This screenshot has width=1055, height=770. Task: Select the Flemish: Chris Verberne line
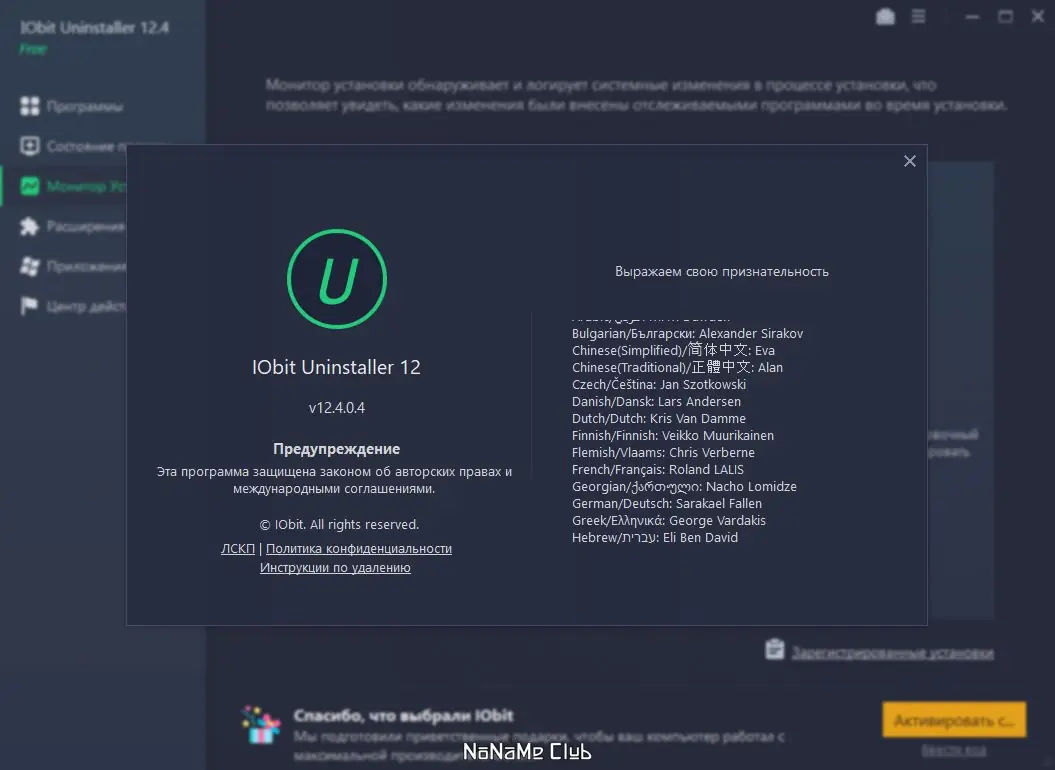pyautogui.click(x=663, y=452)
